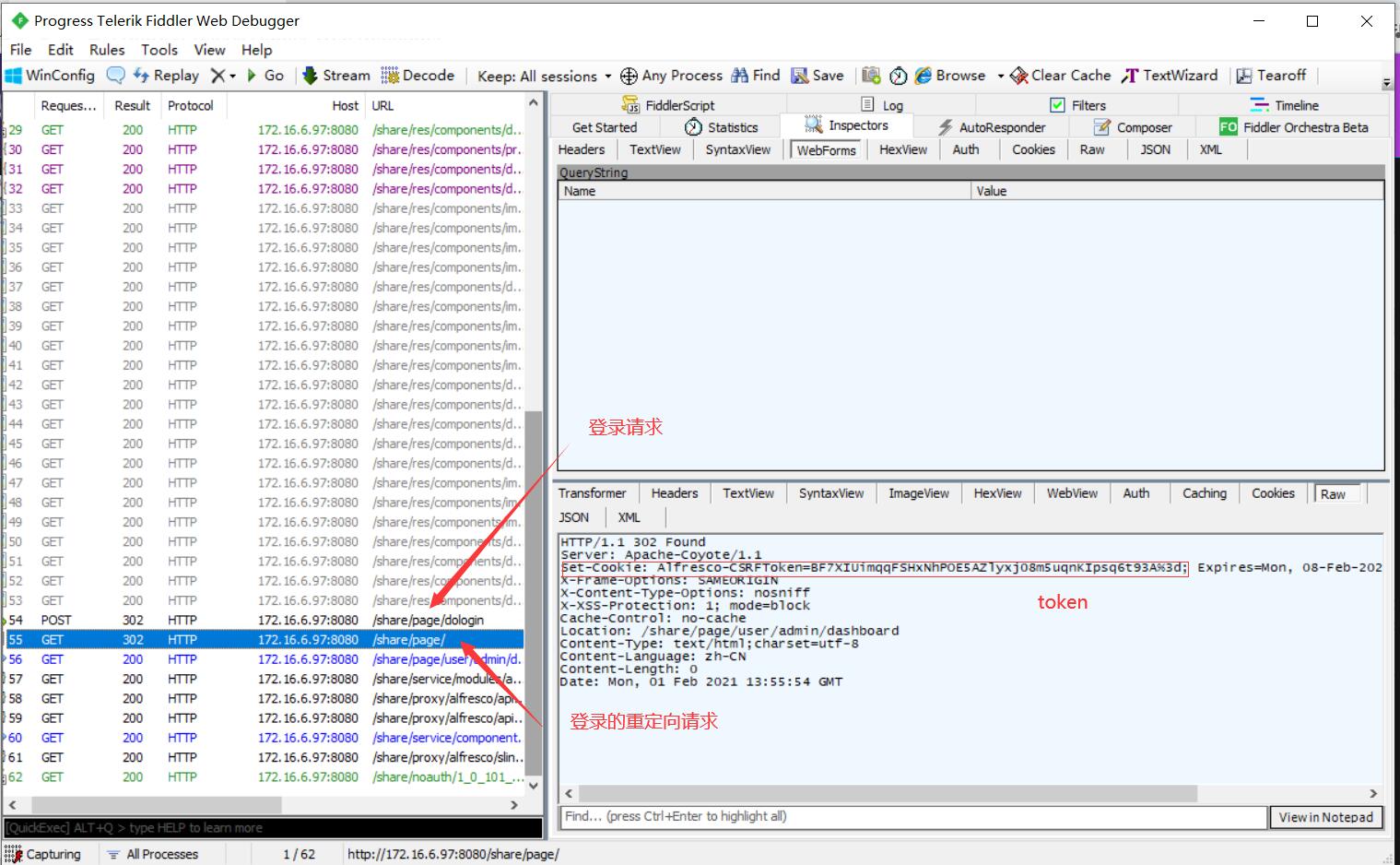Screen dimensions: 1400x865
Task: Select the request Headers inspector tab
Action: pos(582,149)
